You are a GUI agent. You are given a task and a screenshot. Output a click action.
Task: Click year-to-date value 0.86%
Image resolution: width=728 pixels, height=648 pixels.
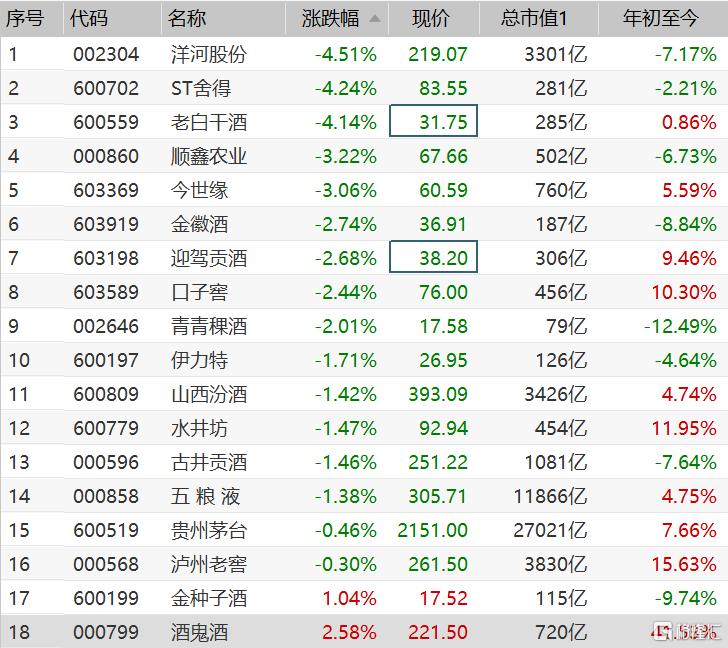pyautogui.click(x=689, y=123)
